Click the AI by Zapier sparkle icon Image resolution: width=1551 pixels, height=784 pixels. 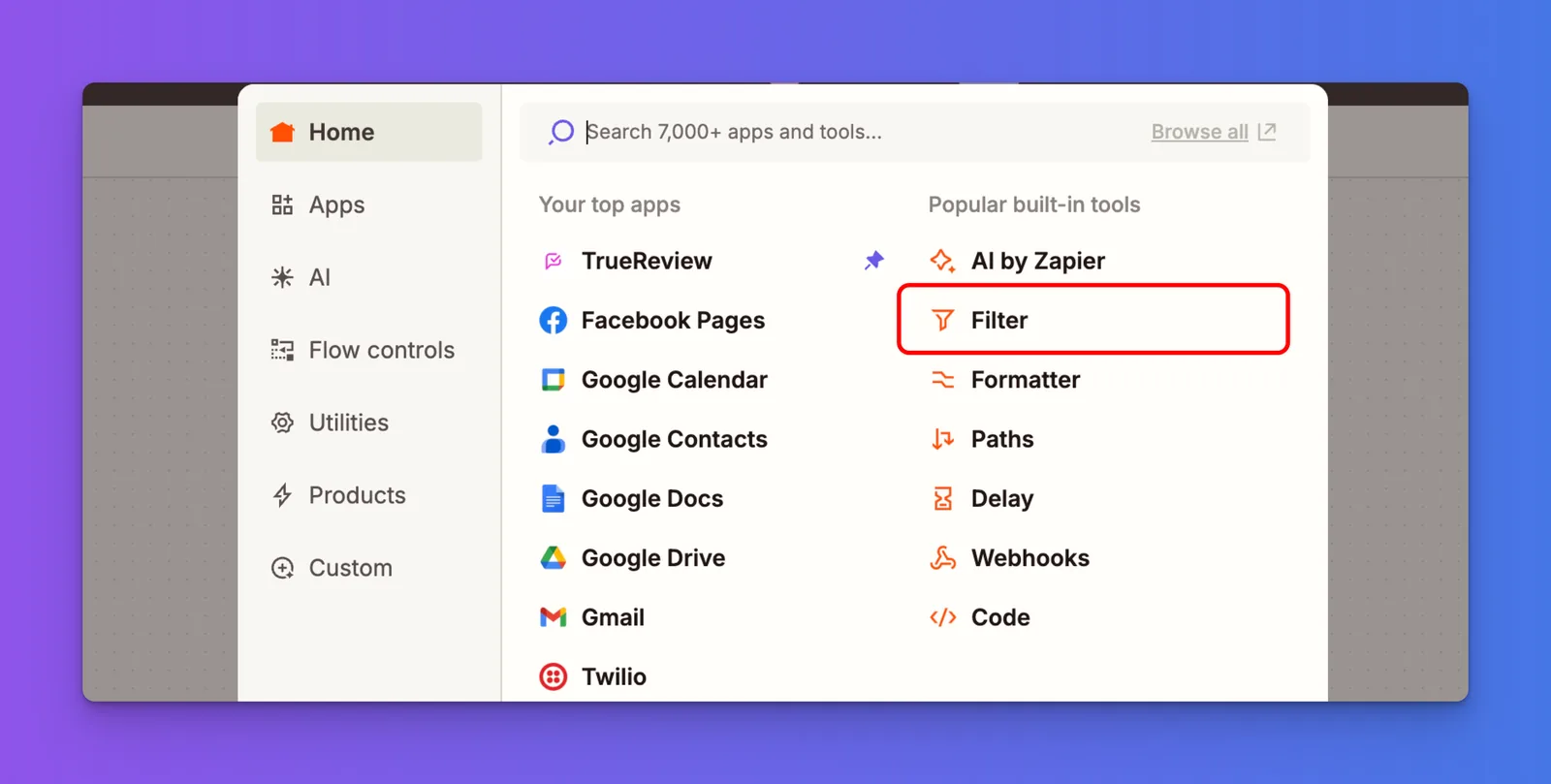942,261
